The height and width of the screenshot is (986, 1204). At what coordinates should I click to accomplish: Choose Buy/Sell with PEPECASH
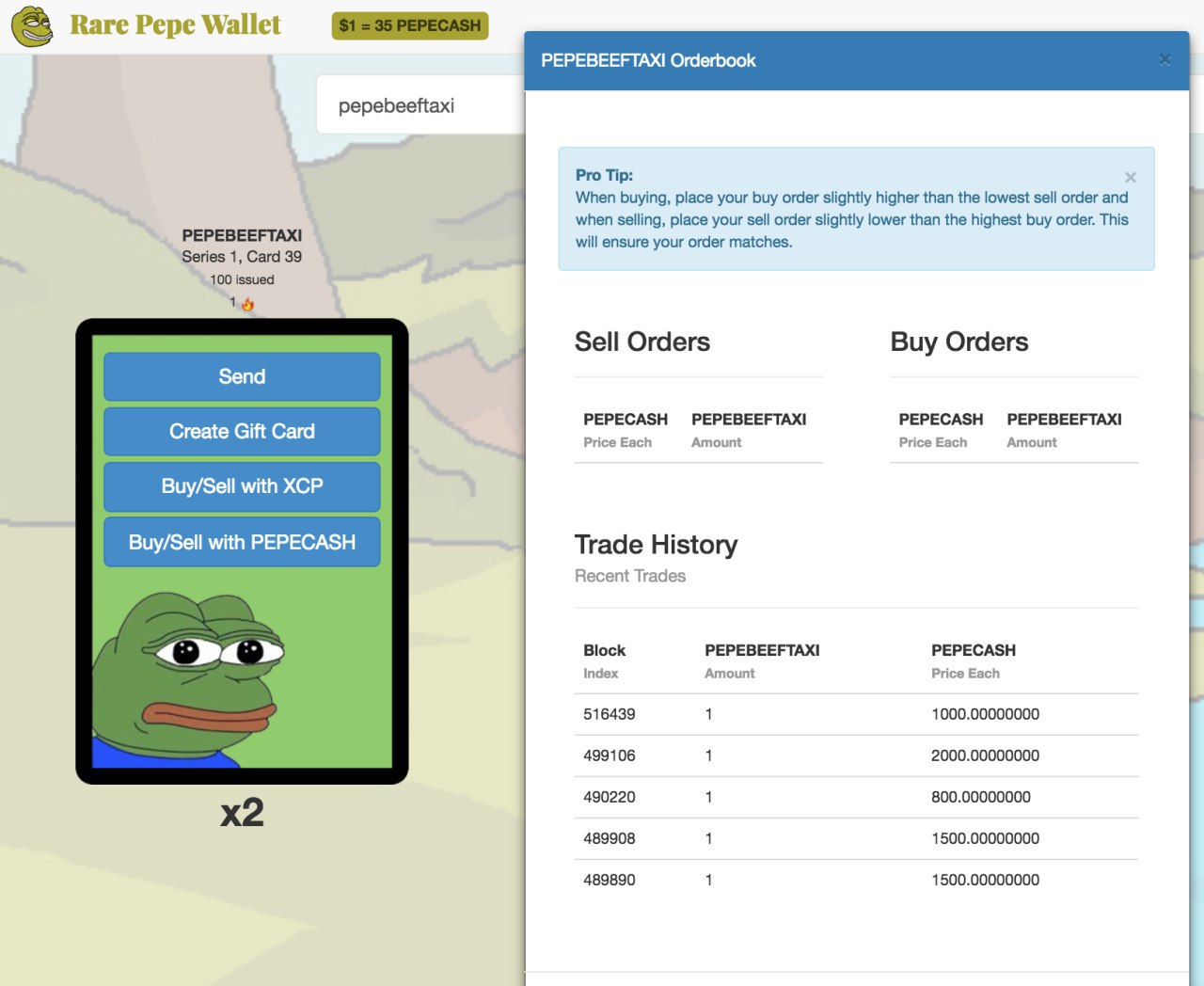[242, 542]
